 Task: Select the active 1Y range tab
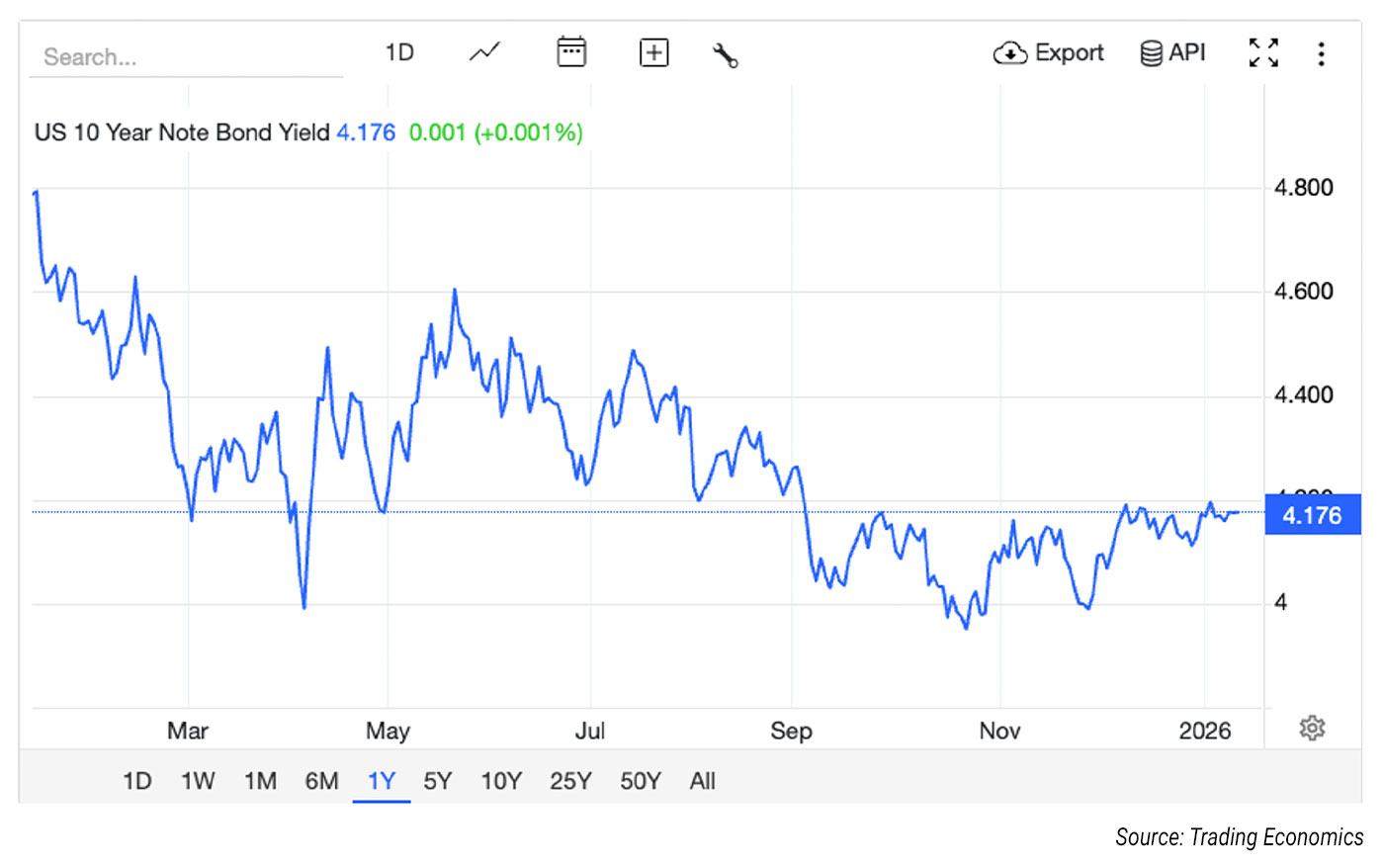click(382, 781)
